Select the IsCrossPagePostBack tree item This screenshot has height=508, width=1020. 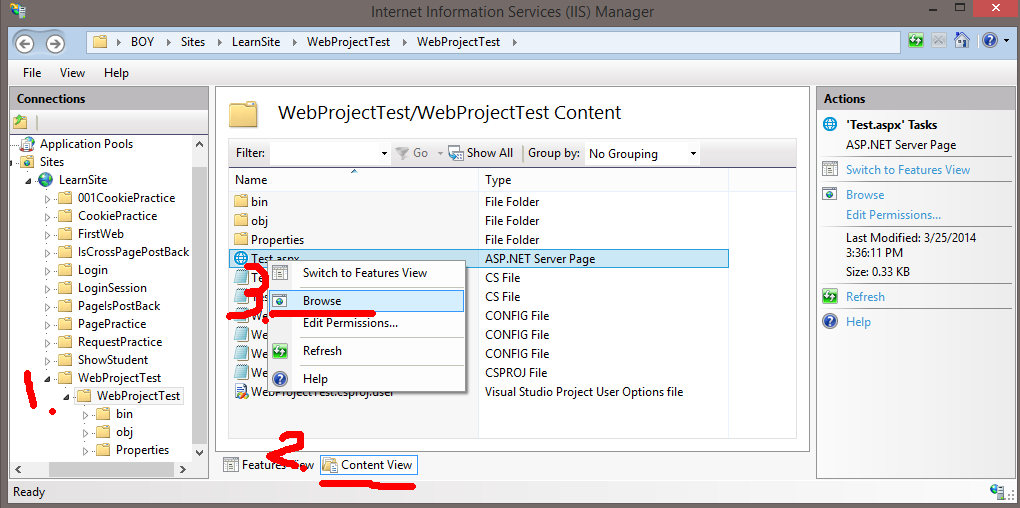133,252
